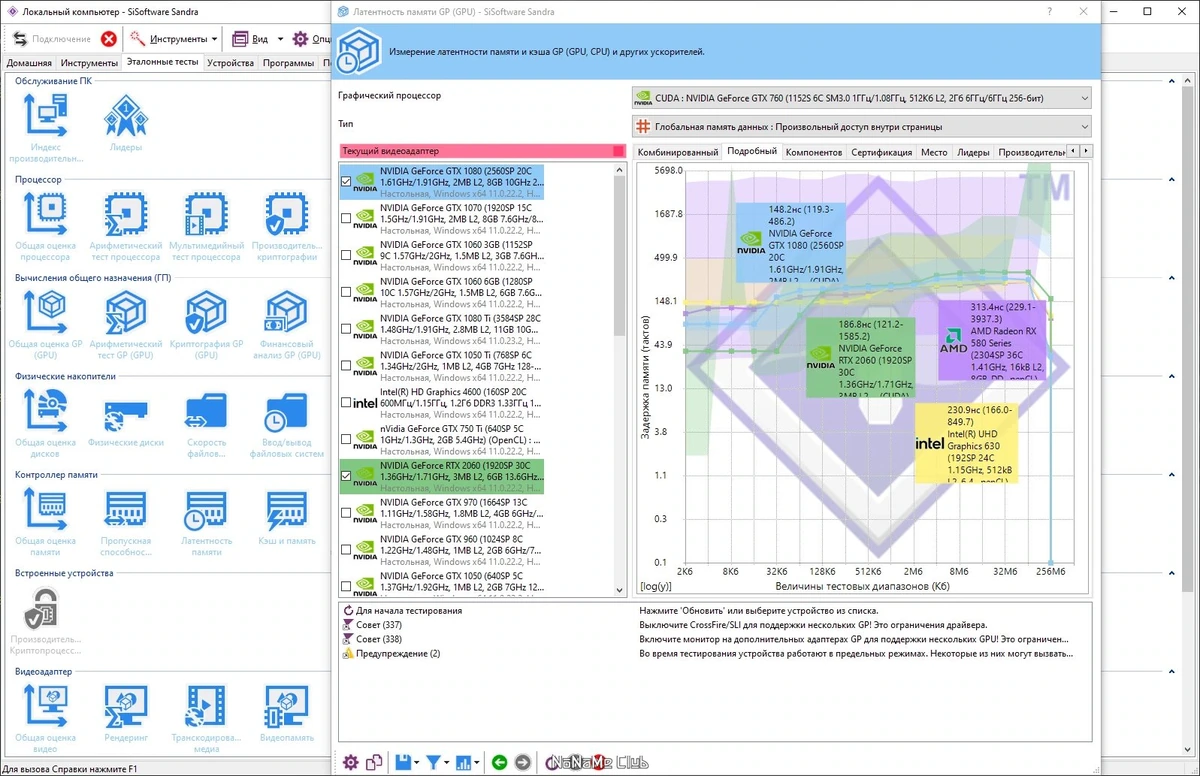1200x776 pixels.
Task: Click the purple gear options icon at dialog bottom
Action: (x=350, y=763)
